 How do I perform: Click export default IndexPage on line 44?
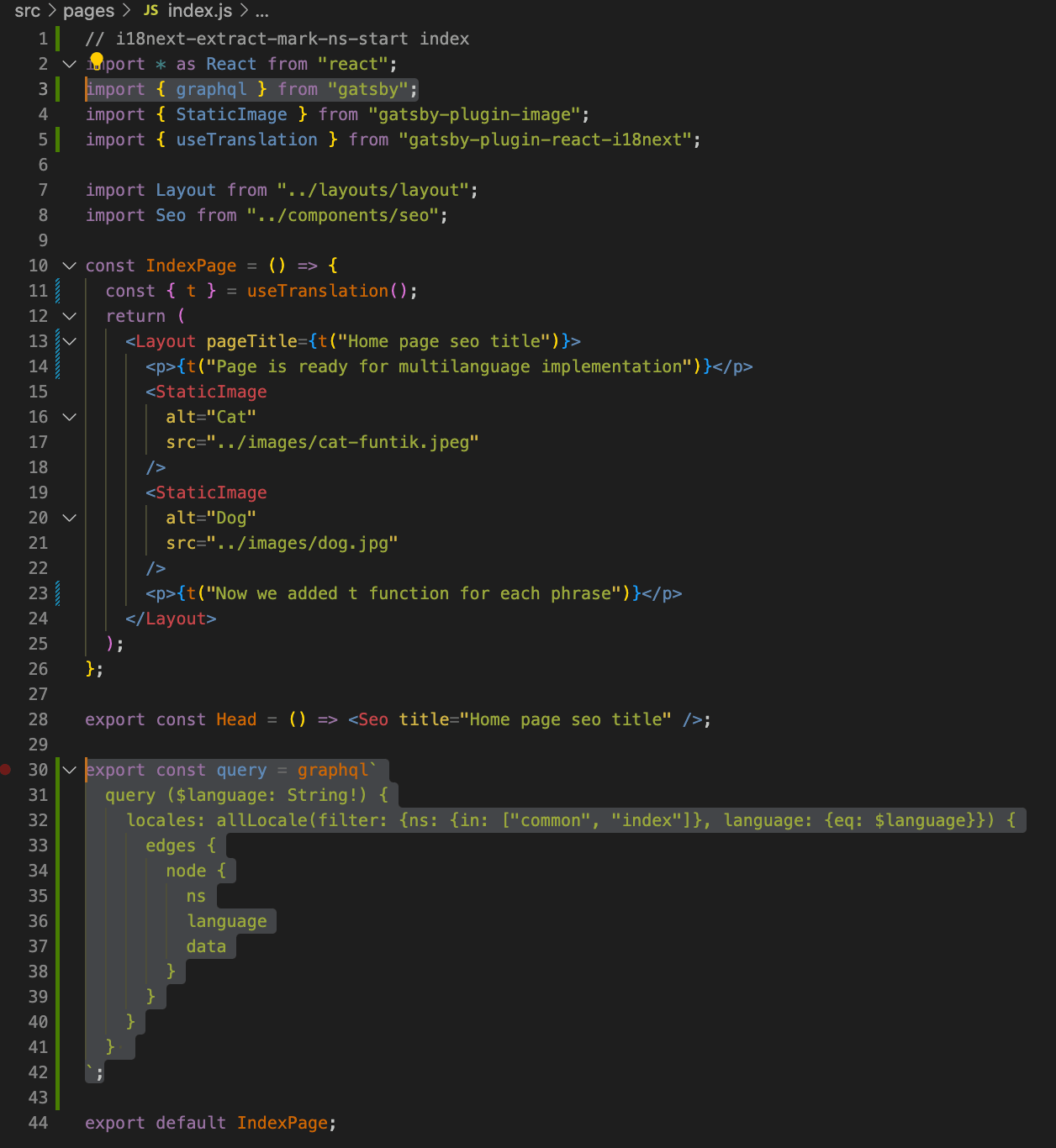(x=210, y=1123)
